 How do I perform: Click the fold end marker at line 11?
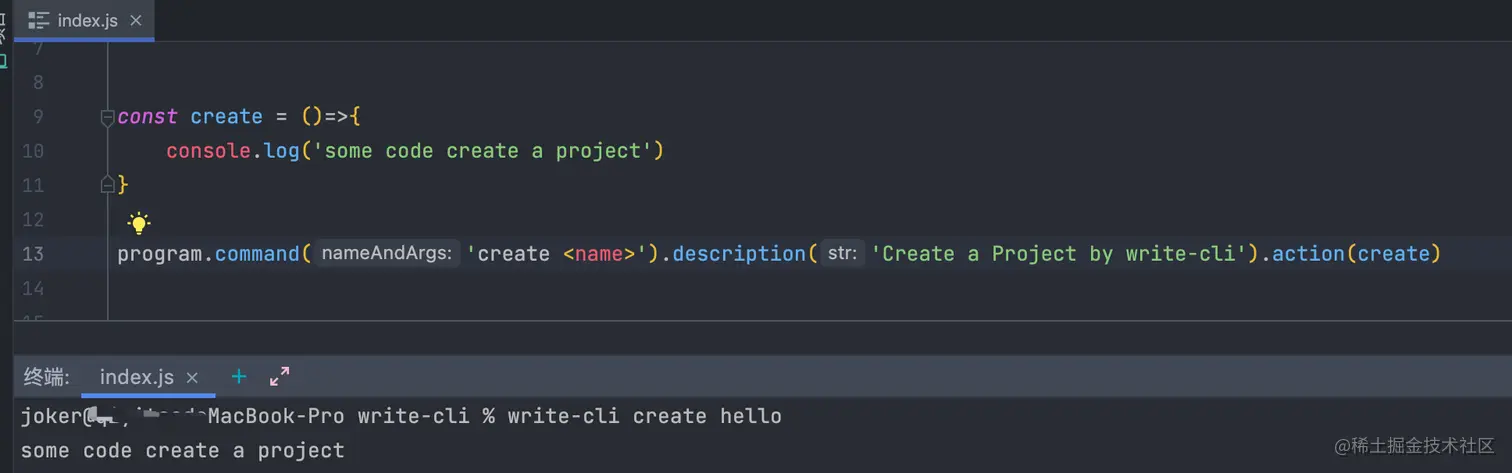point(107,185)
